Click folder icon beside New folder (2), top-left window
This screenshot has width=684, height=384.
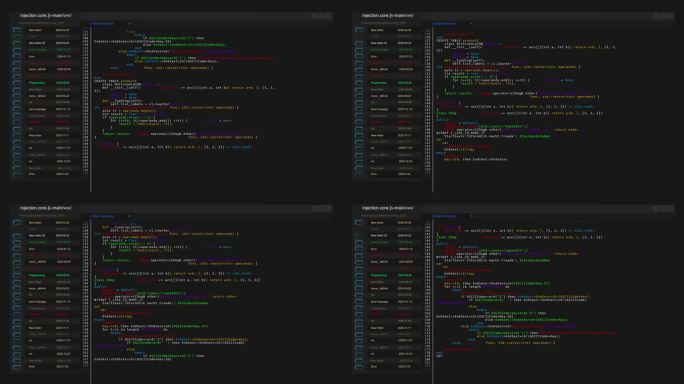pos(17,43)
